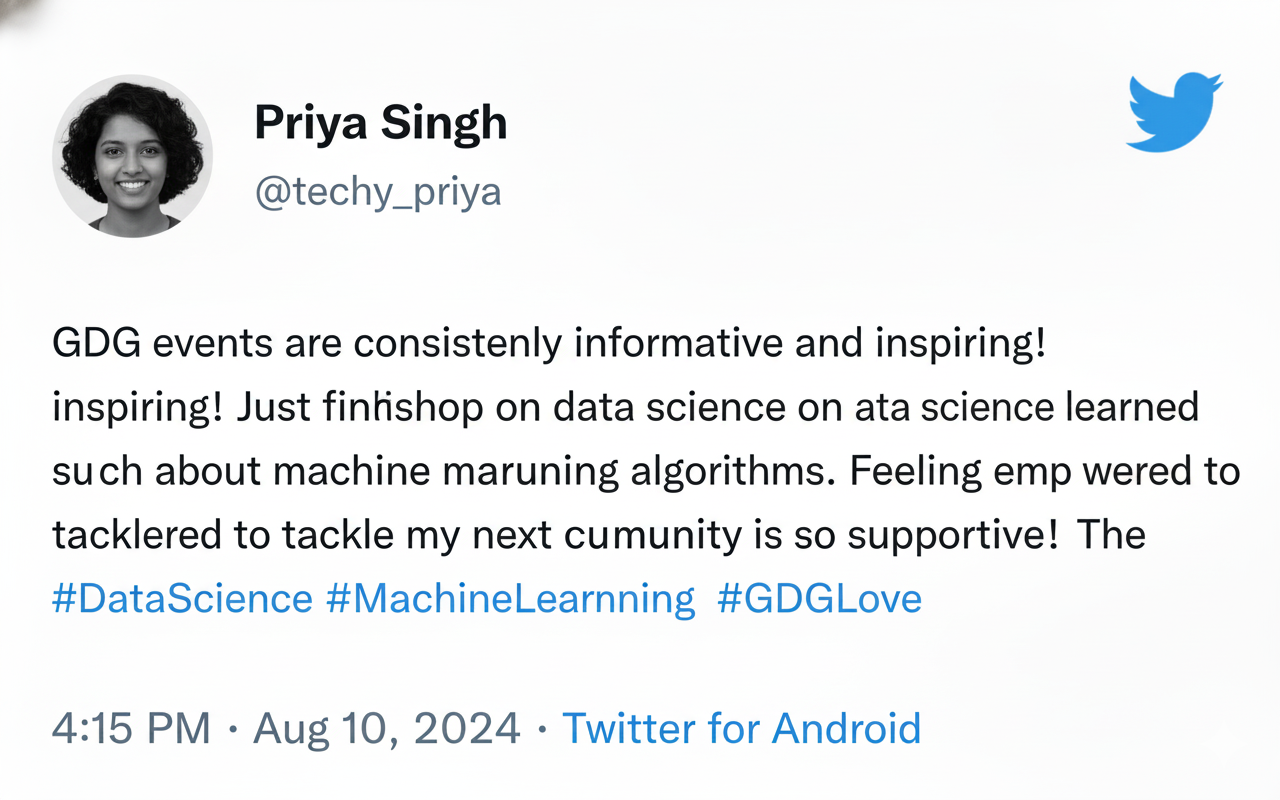Click the Twitter bird logo

tap(1174, 111)
